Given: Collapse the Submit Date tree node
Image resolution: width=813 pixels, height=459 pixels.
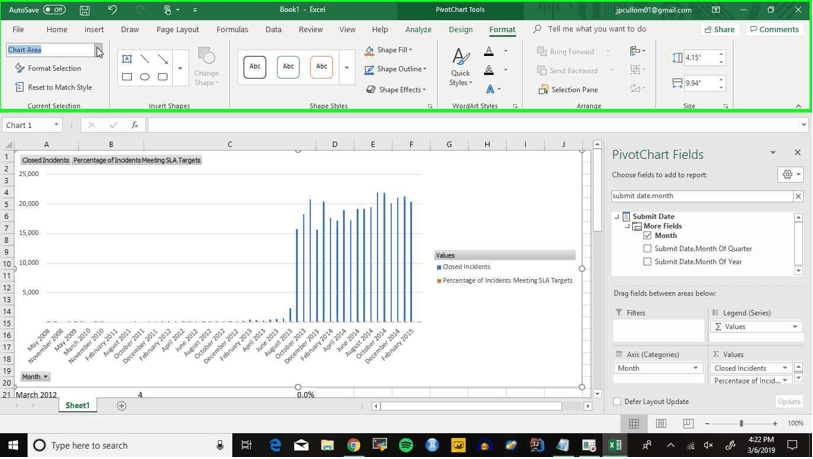Looking at the screenshot, I should (616, 216).
